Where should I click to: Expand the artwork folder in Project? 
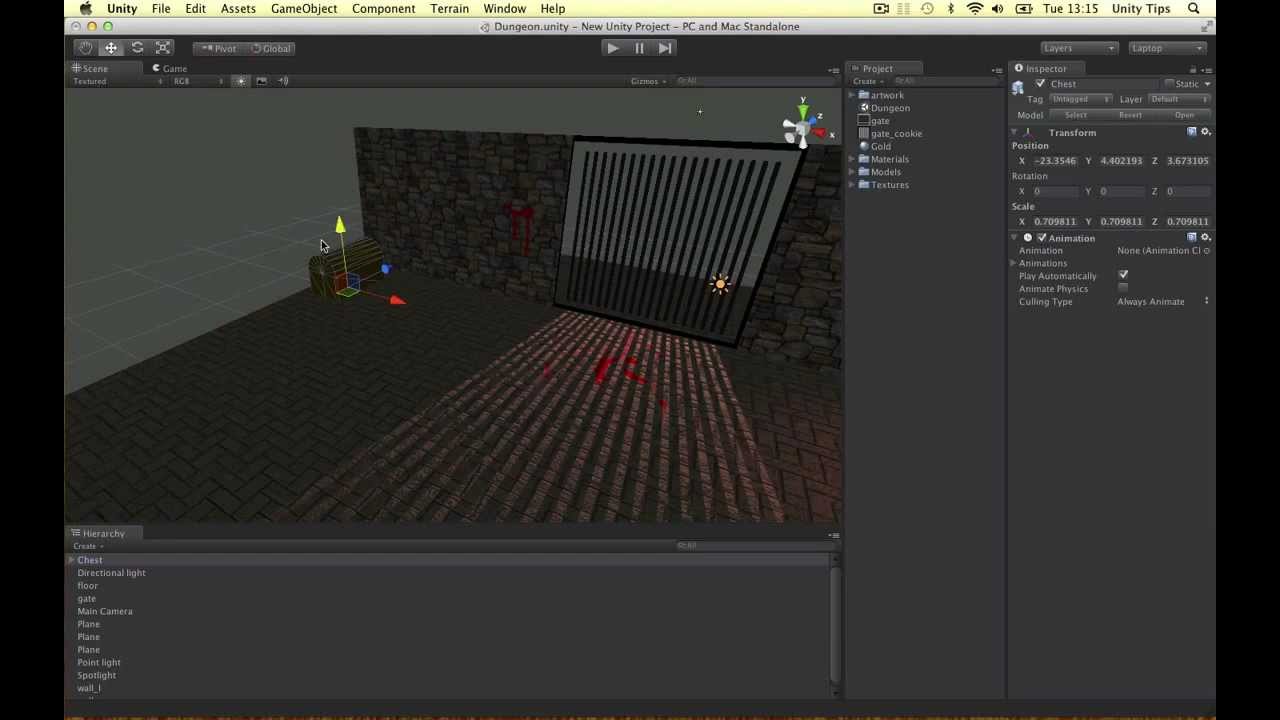tap(852, 95)
